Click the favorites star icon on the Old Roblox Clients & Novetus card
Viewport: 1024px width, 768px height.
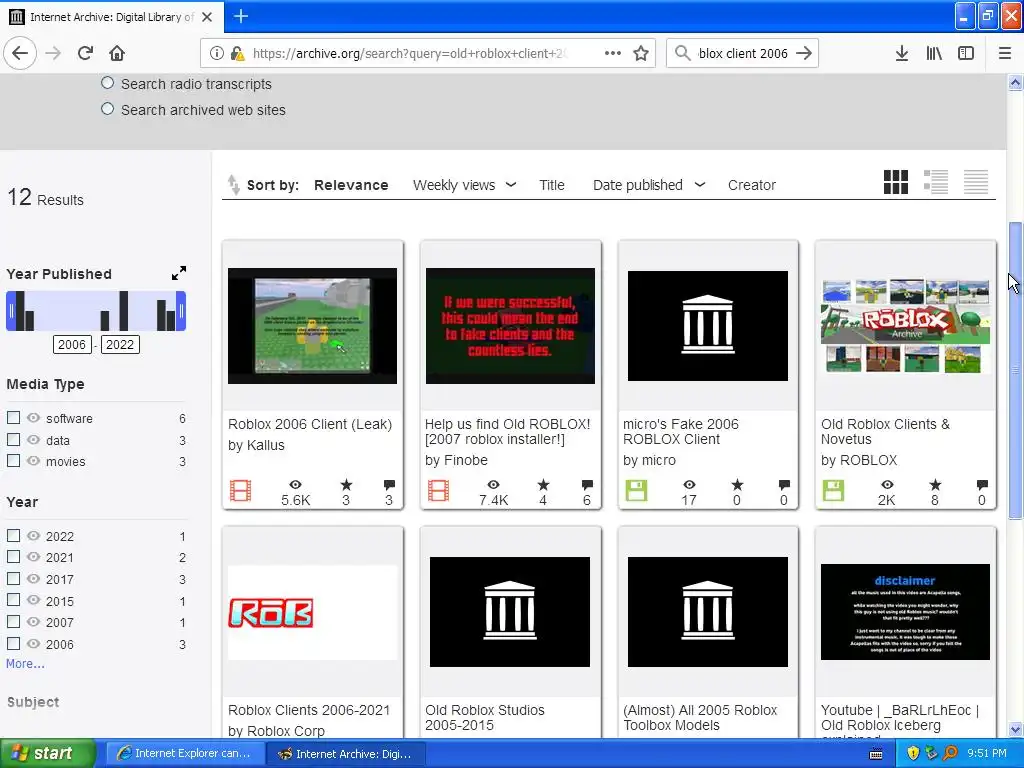tap(935, 485)
